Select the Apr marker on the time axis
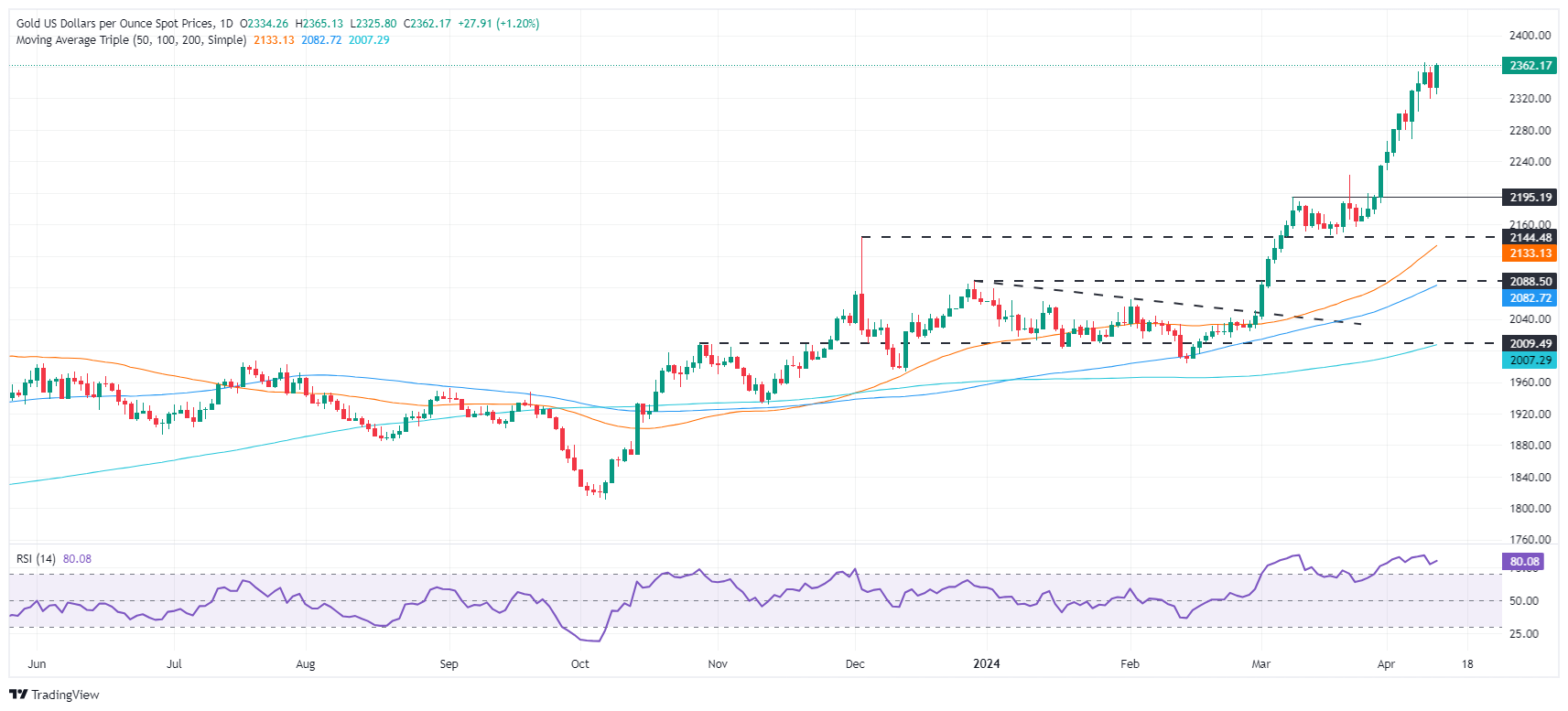 1386,664
